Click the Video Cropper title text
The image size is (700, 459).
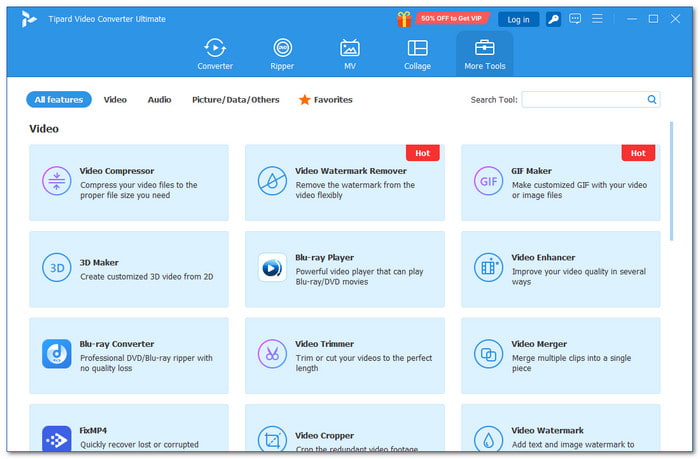pyautogui.click(x=325, y=435)
